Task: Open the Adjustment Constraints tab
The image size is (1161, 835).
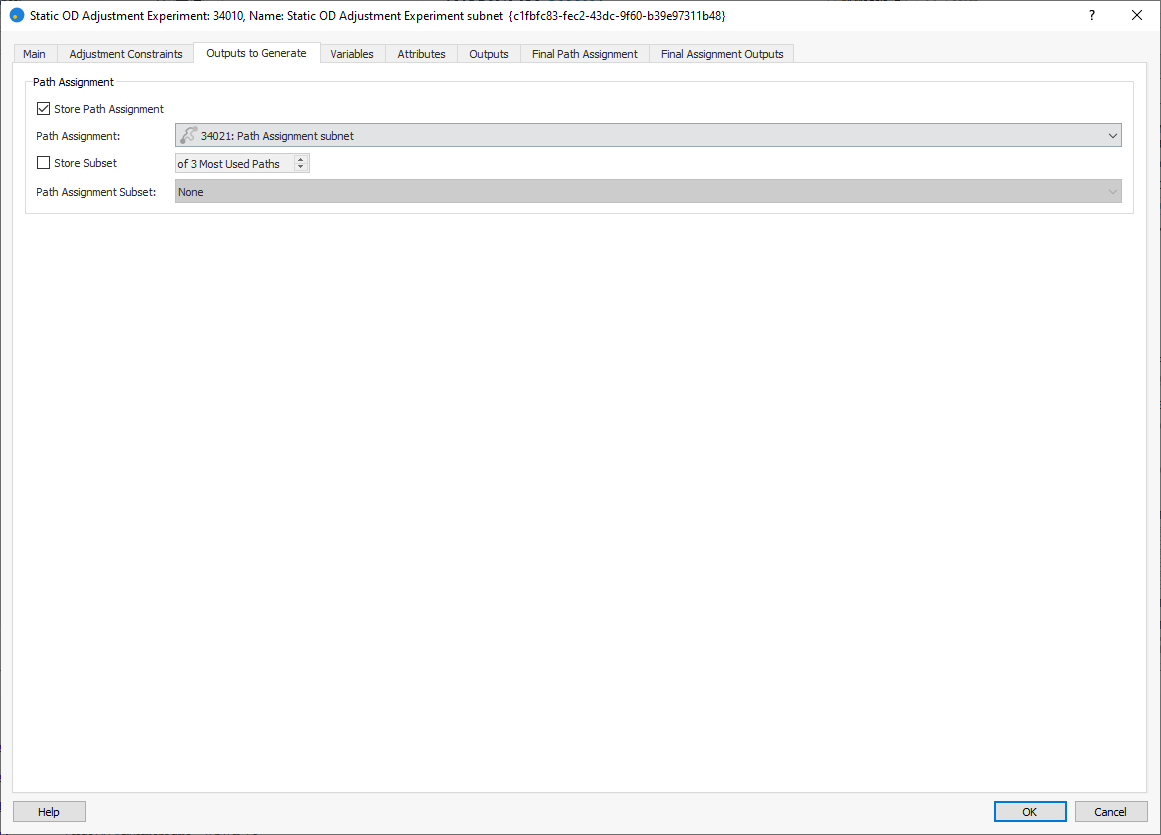Action: tap(126, 54)
